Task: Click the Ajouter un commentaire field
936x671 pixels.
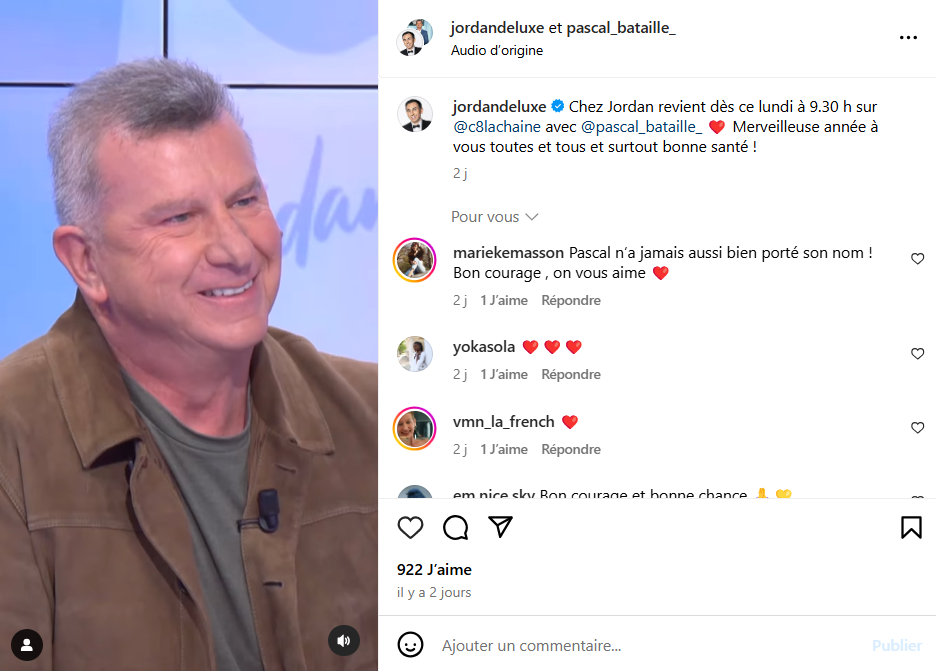Action: (651, 645)
